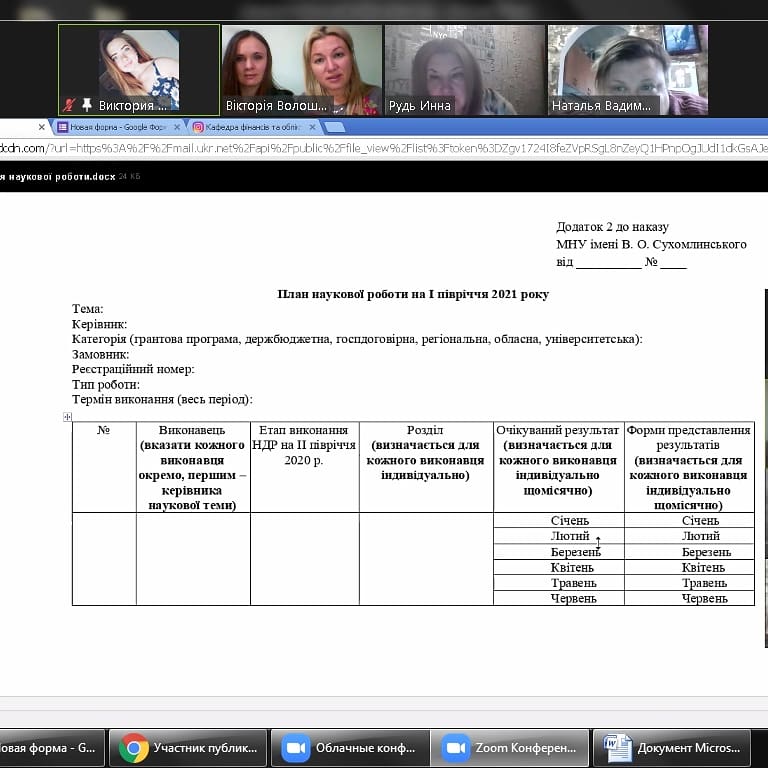The height and width of the screenshot is (768, 768).
Task: Click the Червень cell under Форми представлення результатів
Action: click(688, 598)
